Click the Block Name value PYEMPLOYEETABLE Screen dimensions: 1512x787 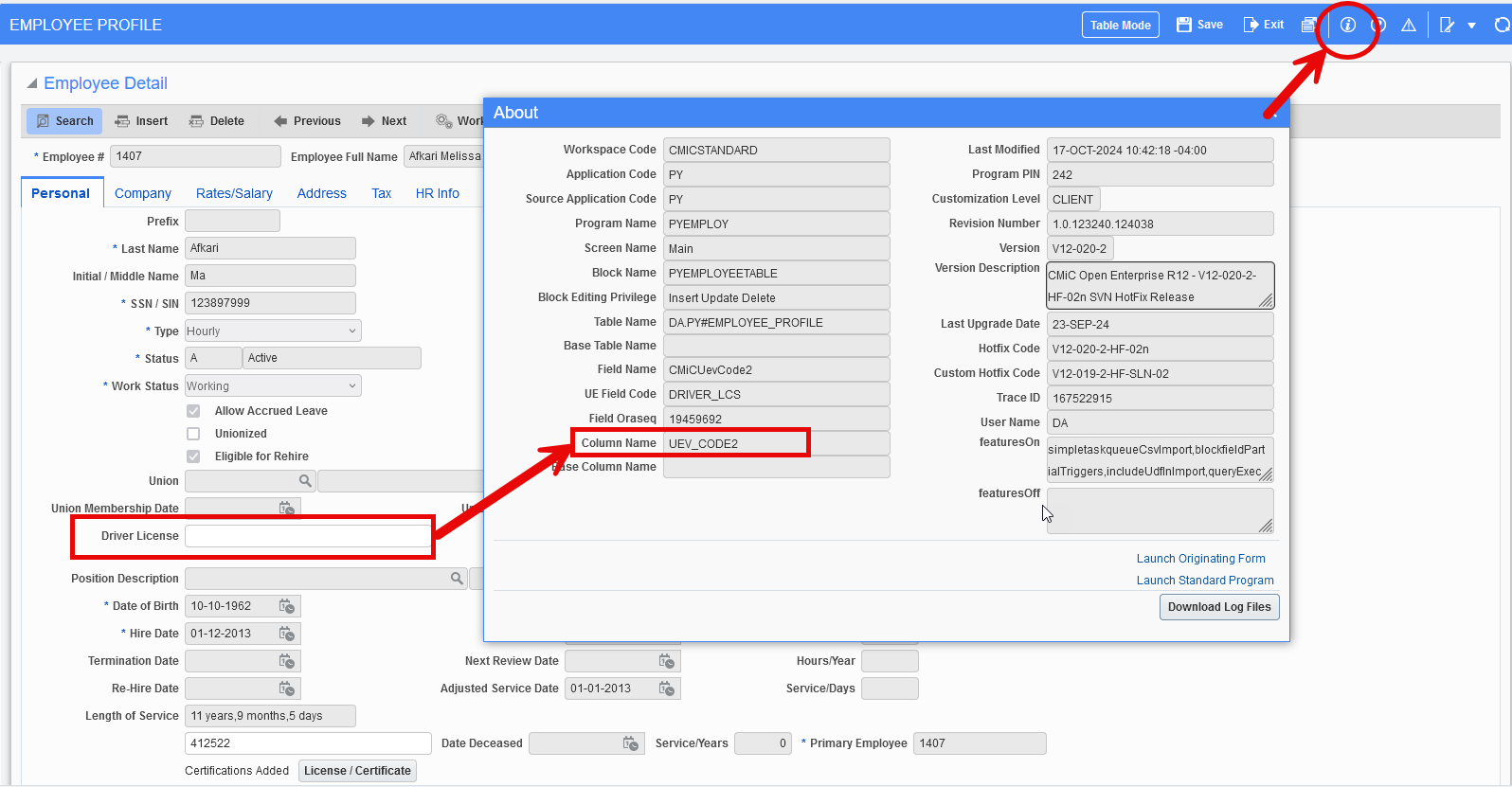[776, 273]
